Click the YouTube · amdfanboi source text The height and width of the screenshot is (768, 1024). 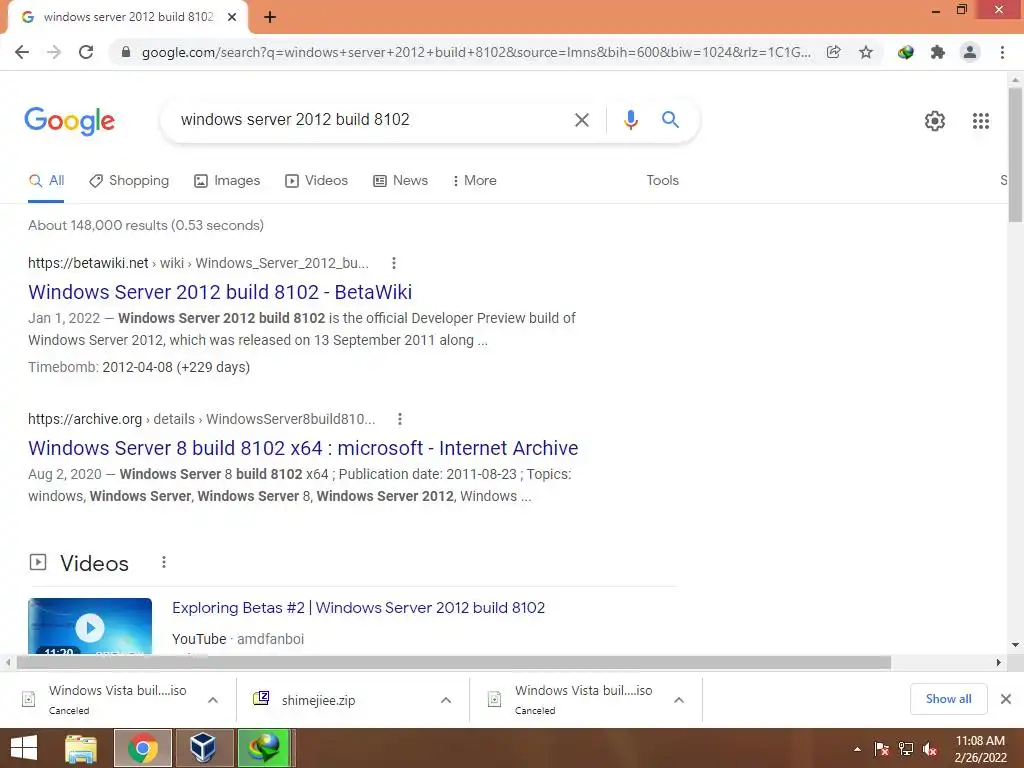[x=238, y=639]
